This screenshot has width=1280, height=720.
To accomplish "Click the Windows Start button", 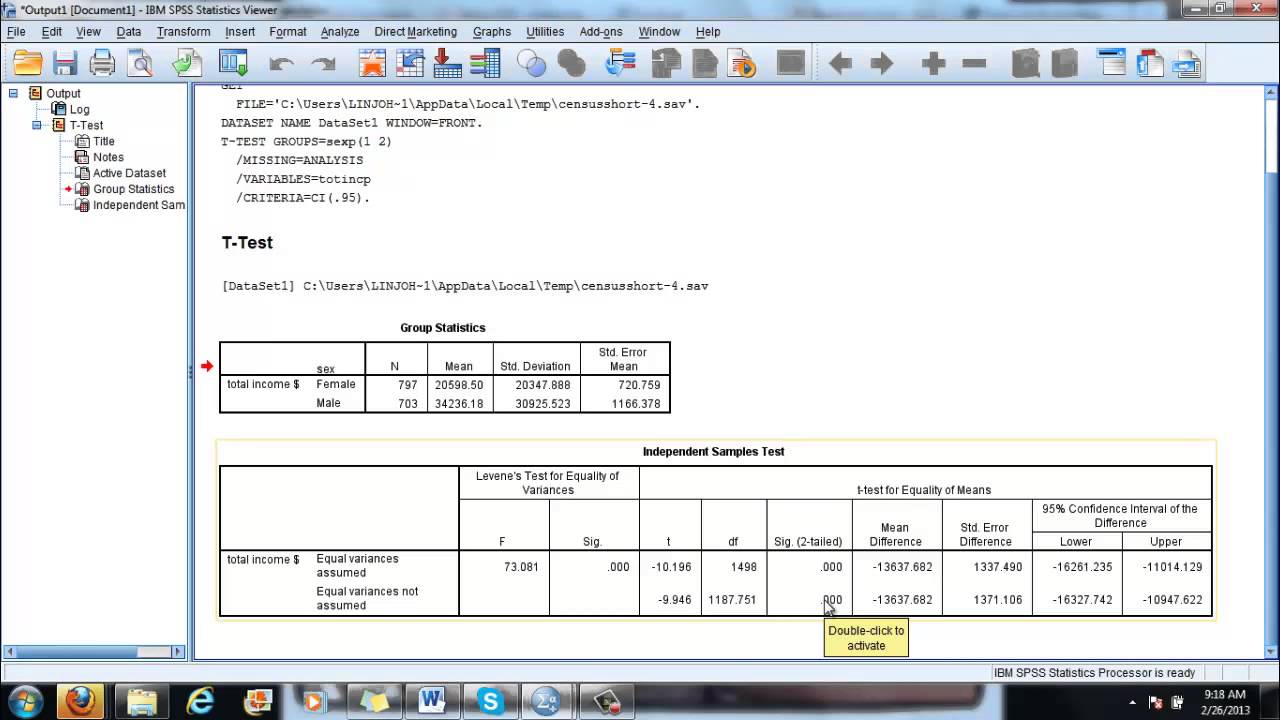I will [x=24, y=701].
